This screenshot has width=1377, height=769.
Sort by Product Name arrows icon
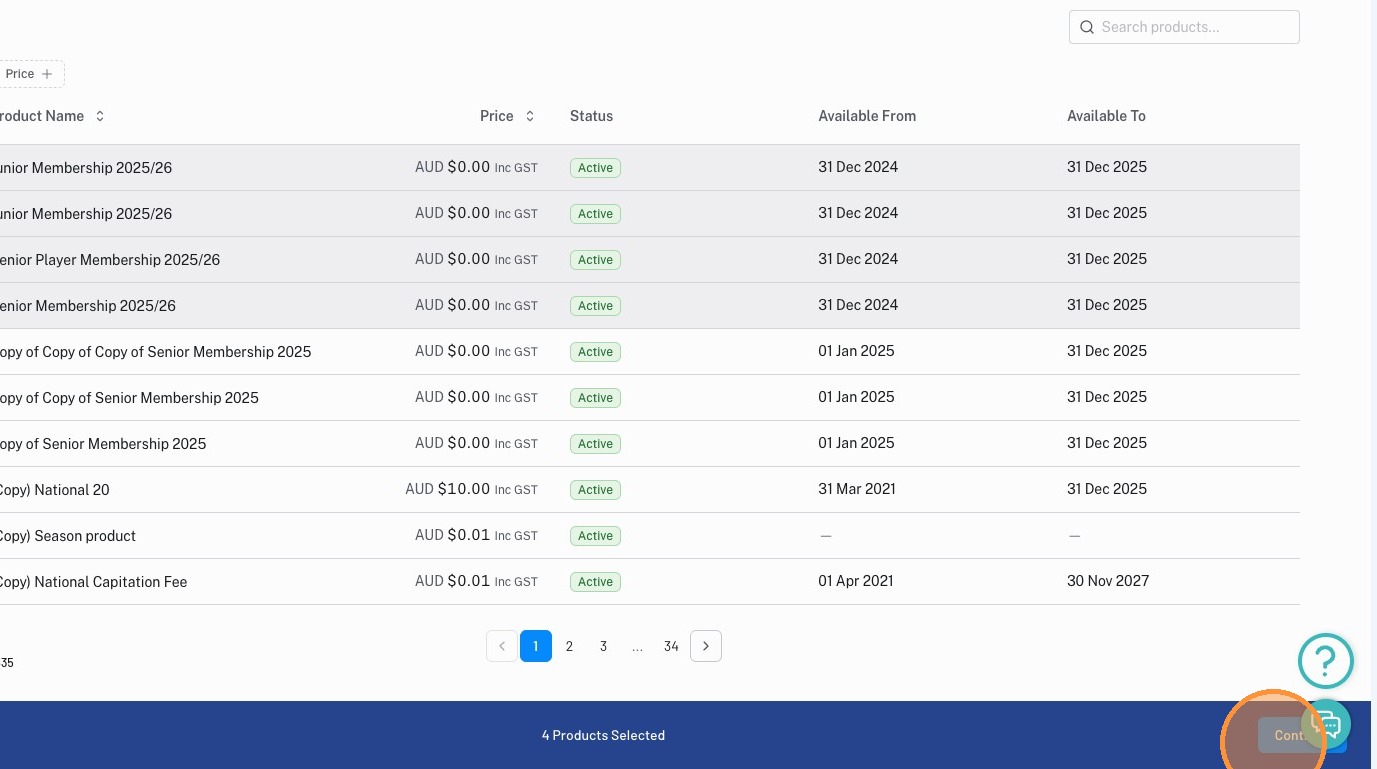(100, 116)
